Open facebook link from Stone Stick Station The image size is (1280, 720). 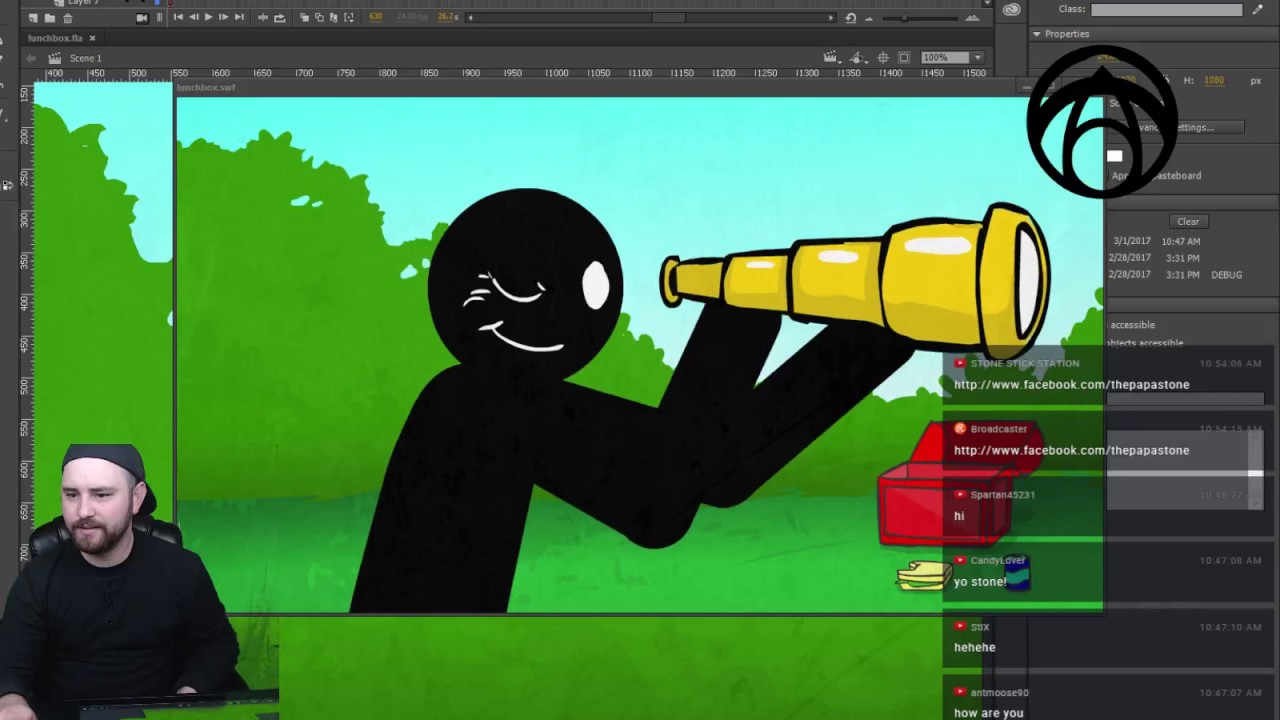(1071, 384)
